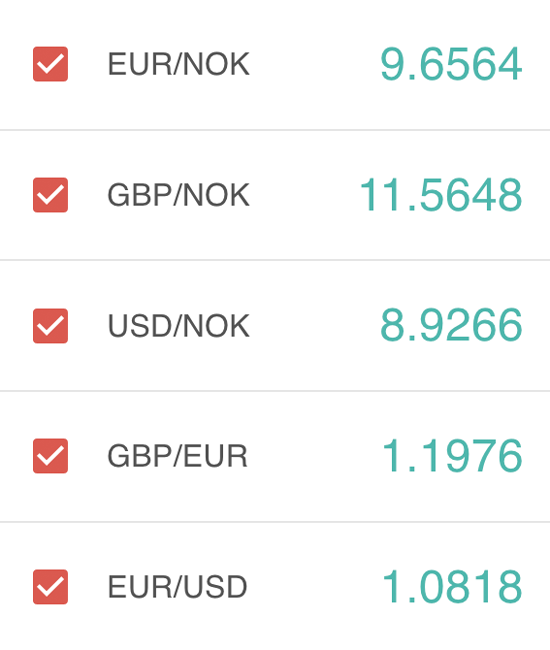Open the 1.1976 rate value

pos(452,456)
